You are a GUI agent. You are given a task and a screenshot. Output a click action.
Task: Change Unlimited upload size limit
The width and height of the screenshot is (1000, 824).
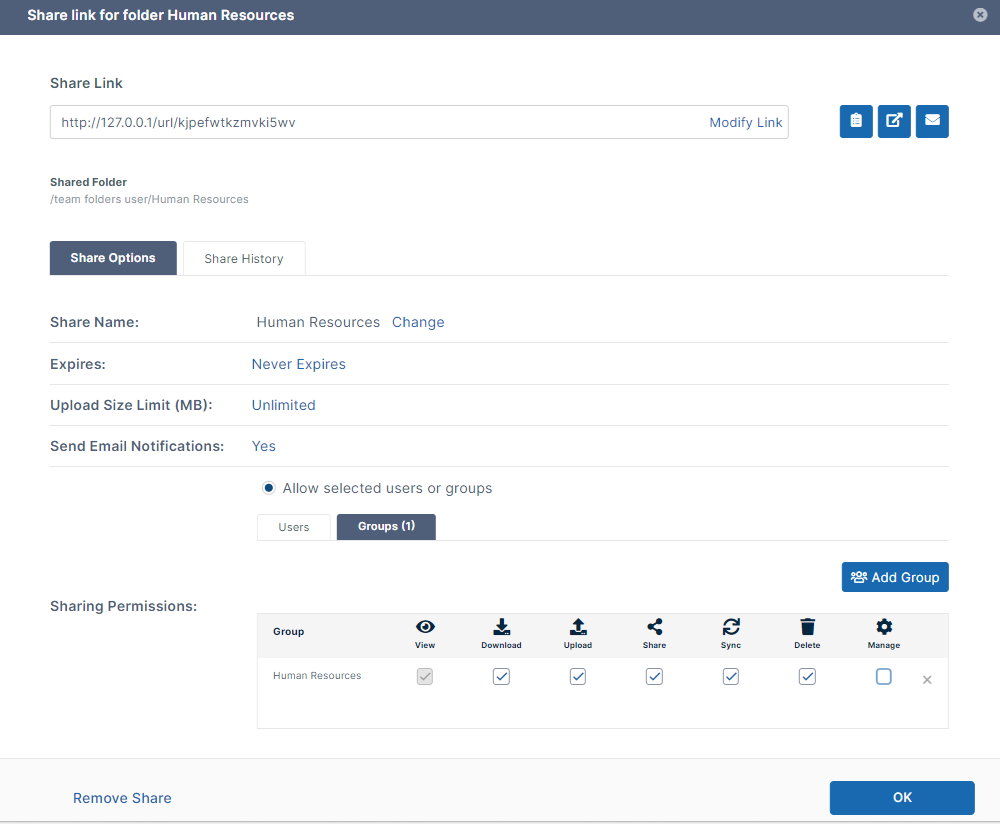point(283,405)
